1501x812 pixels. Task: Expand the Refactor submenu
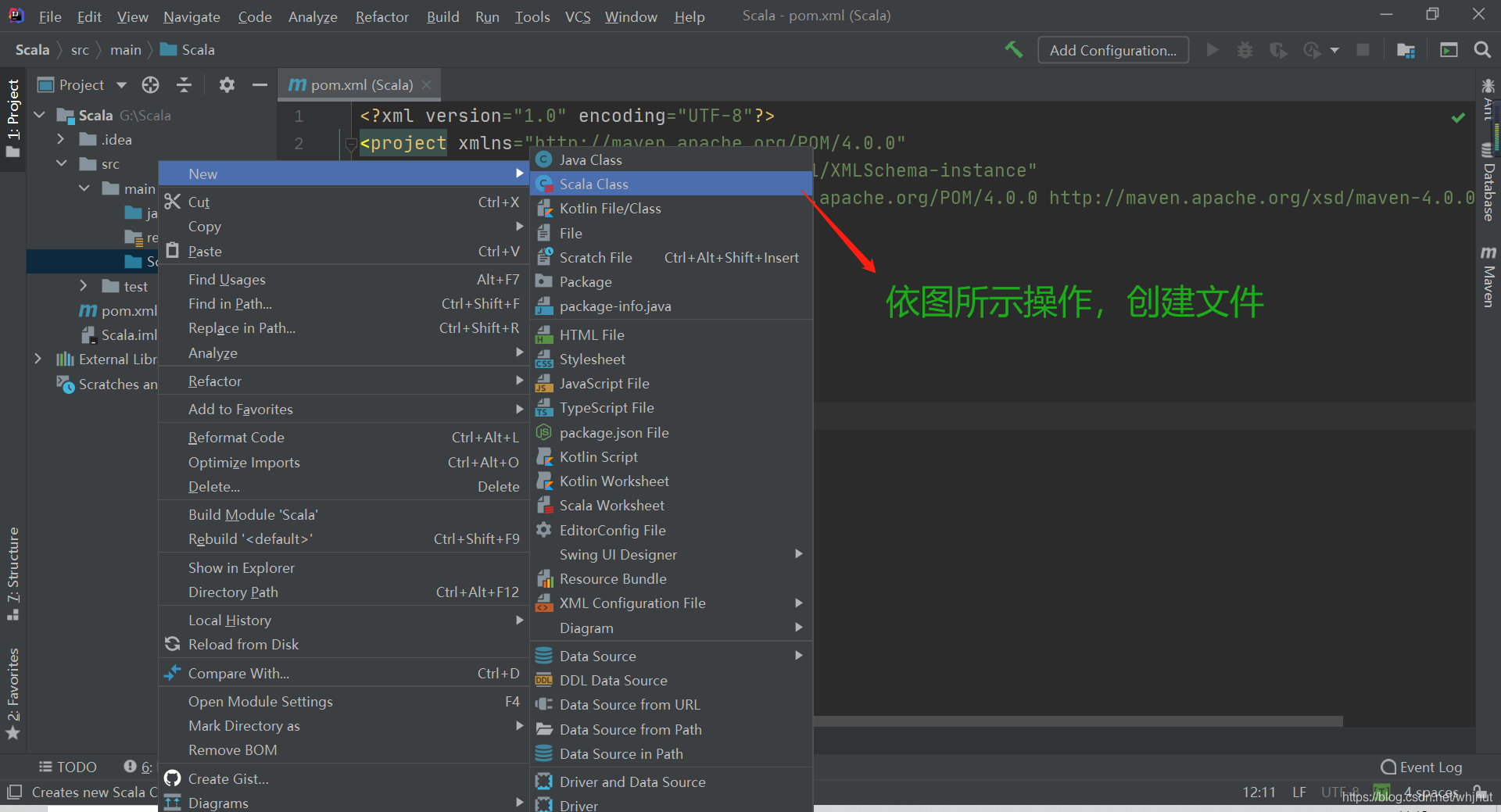[x=343, y=381]
